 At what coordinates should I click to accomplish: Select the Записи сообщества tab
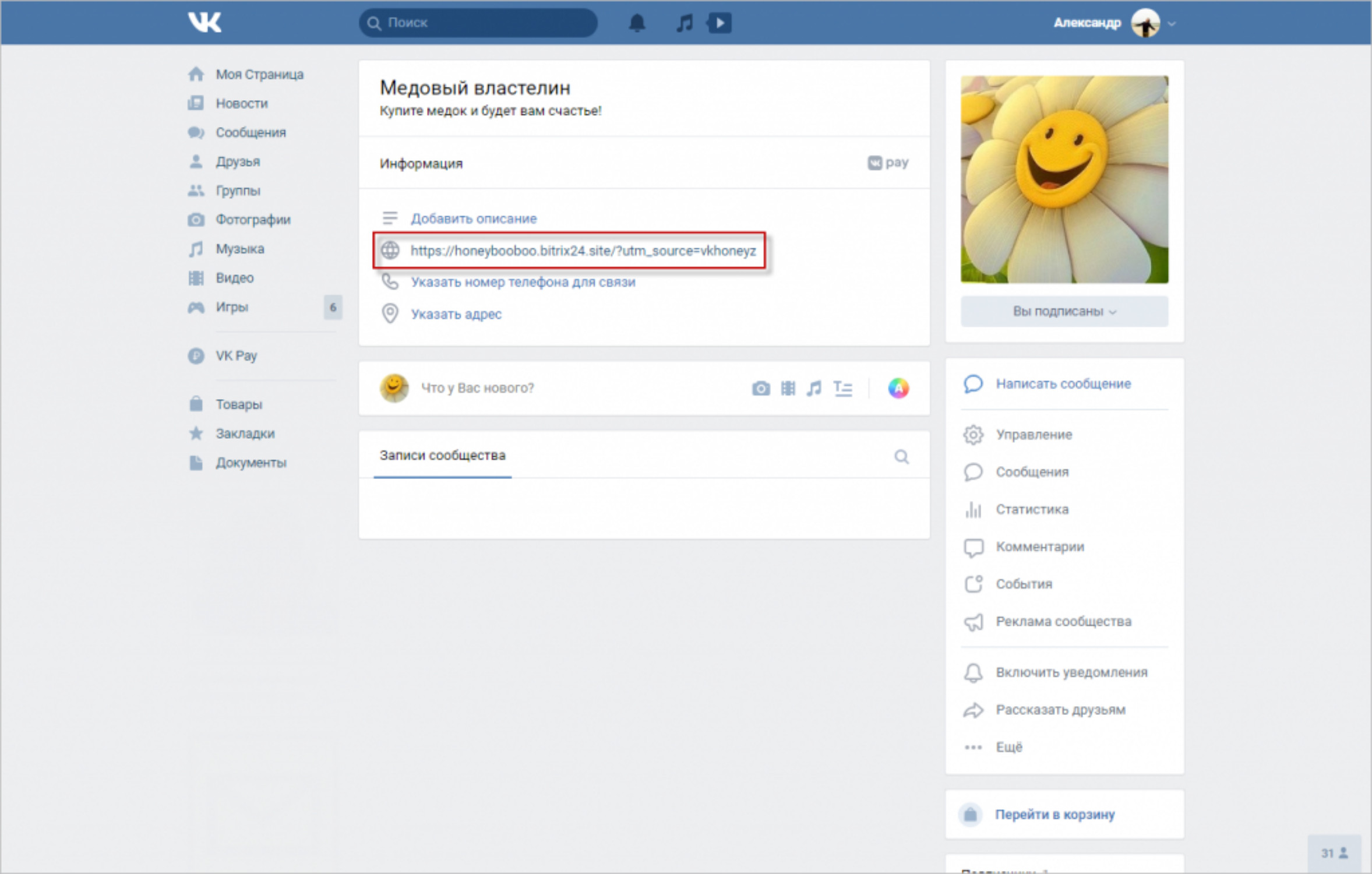(442, 456)
